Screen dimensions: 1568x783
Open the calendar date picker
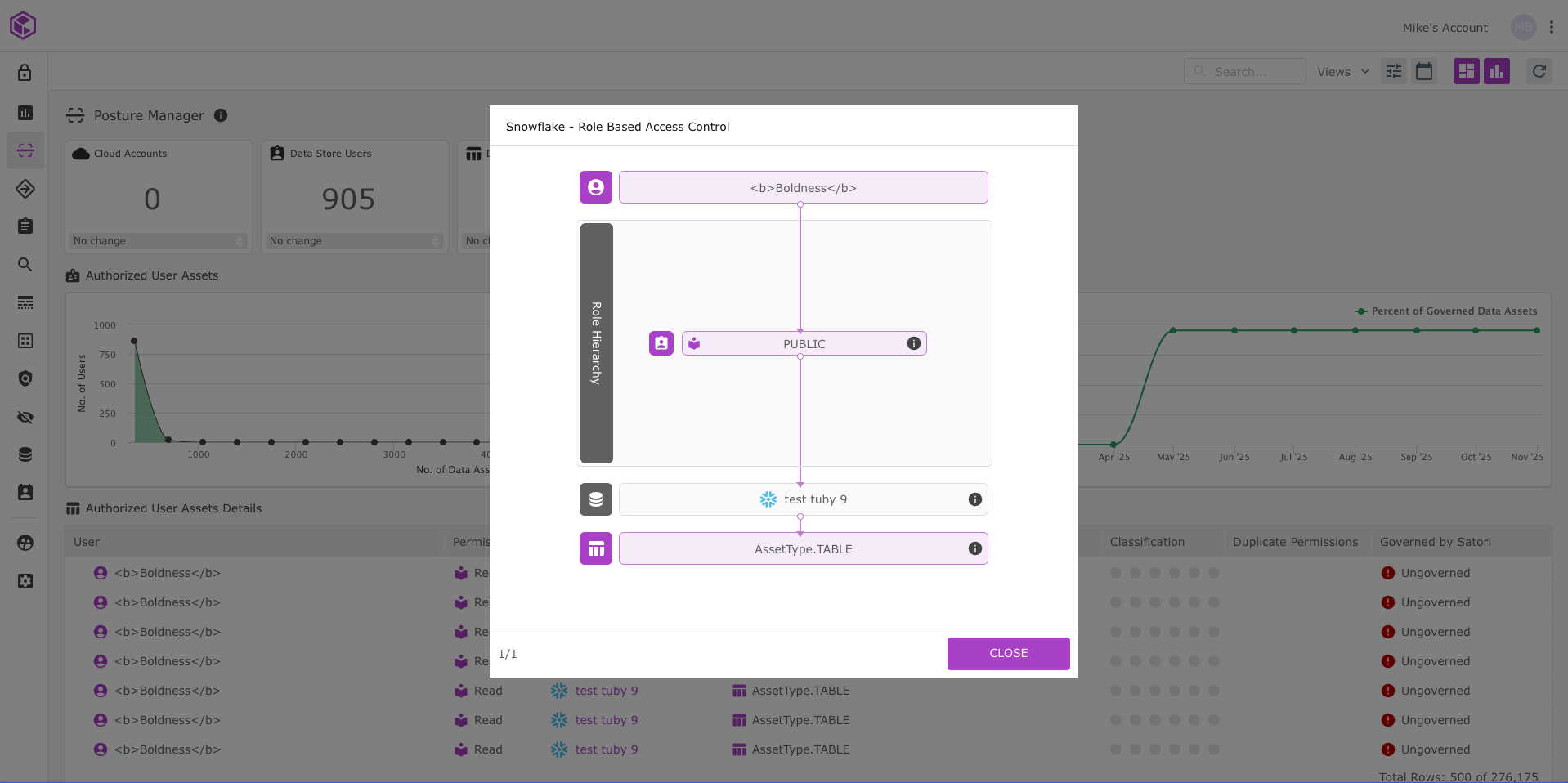coord(1424,72)
